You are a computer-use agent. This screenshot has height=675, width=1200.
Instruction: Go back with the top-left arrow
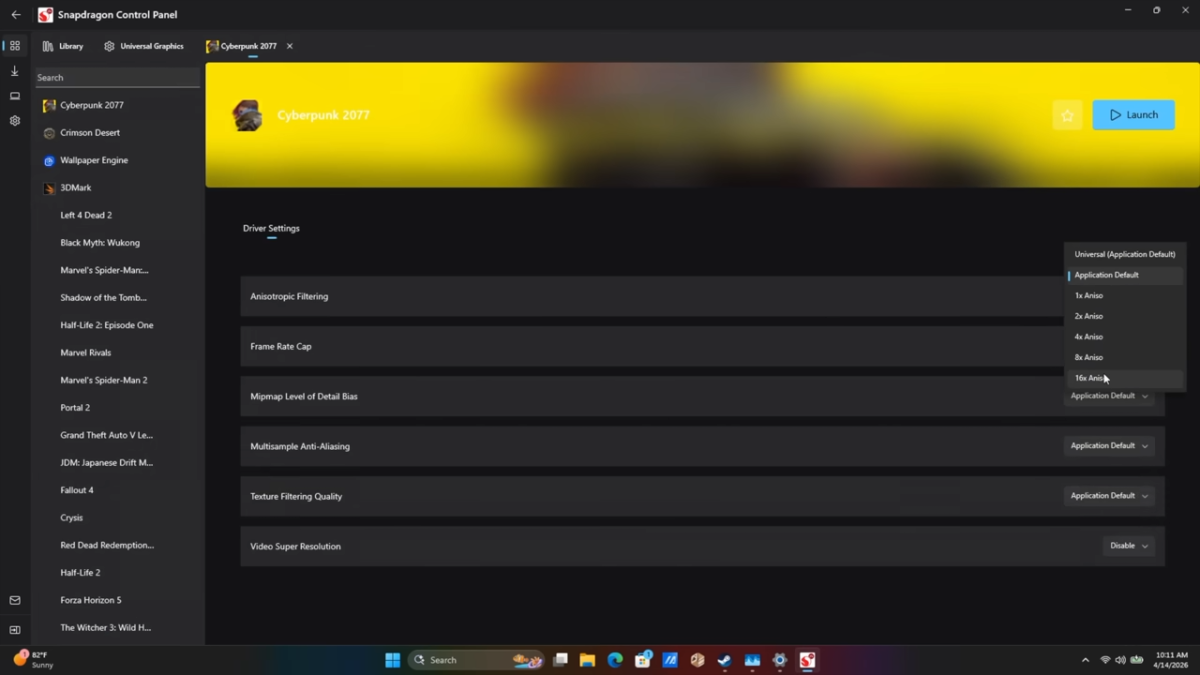[x=15, y=15]
